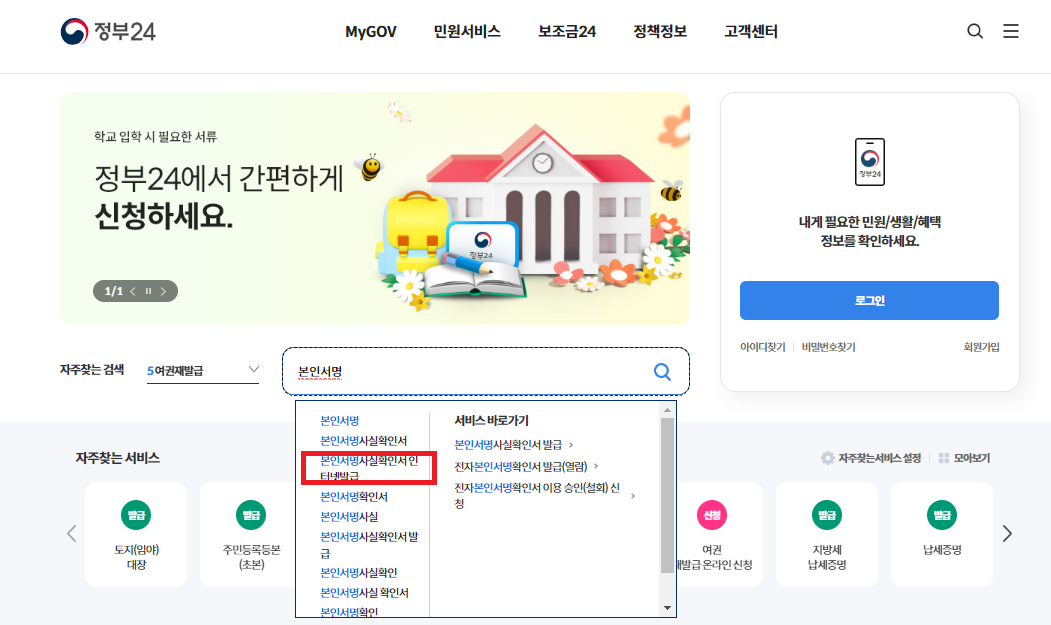Screen dimensions: 1051x625
Task: Go to 회원가입 link
Action: coord(981,347)
